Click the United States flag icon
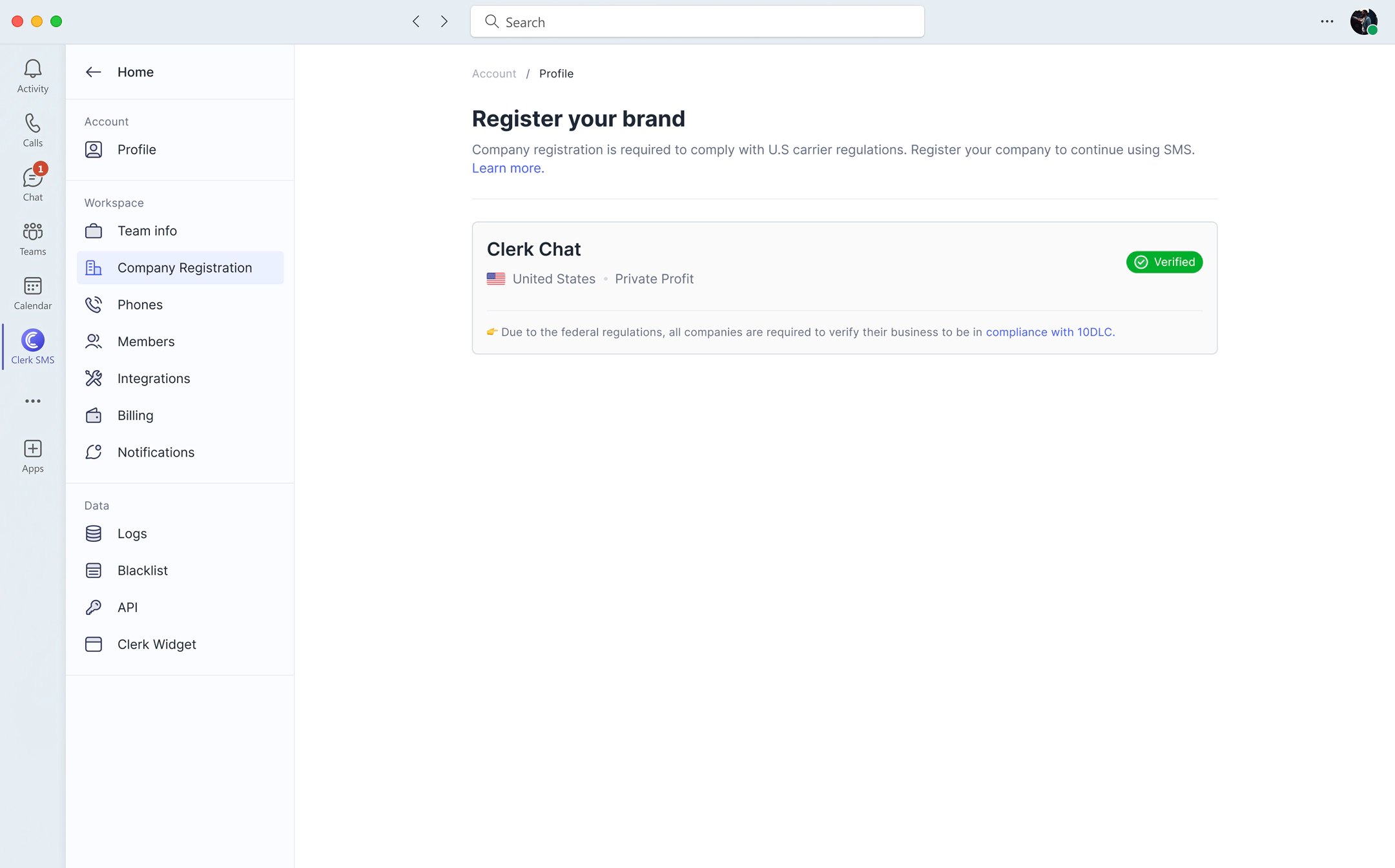 pos(496,278)
